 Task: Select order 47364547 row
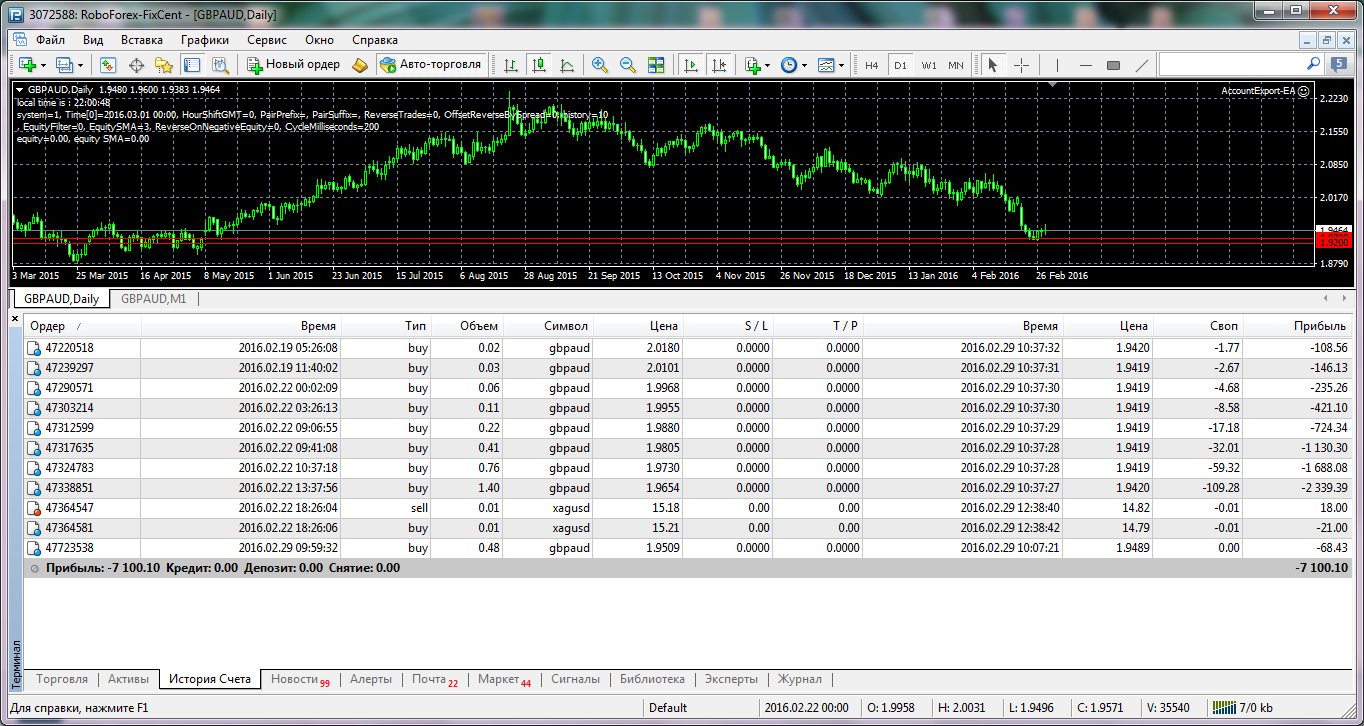(688, 508)
